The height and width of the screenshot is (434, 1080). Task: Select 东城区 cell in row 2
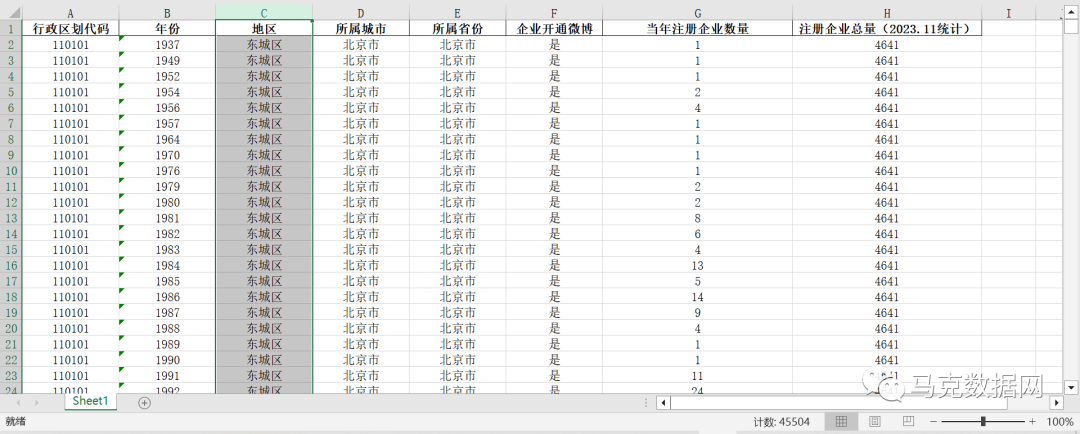264,44
